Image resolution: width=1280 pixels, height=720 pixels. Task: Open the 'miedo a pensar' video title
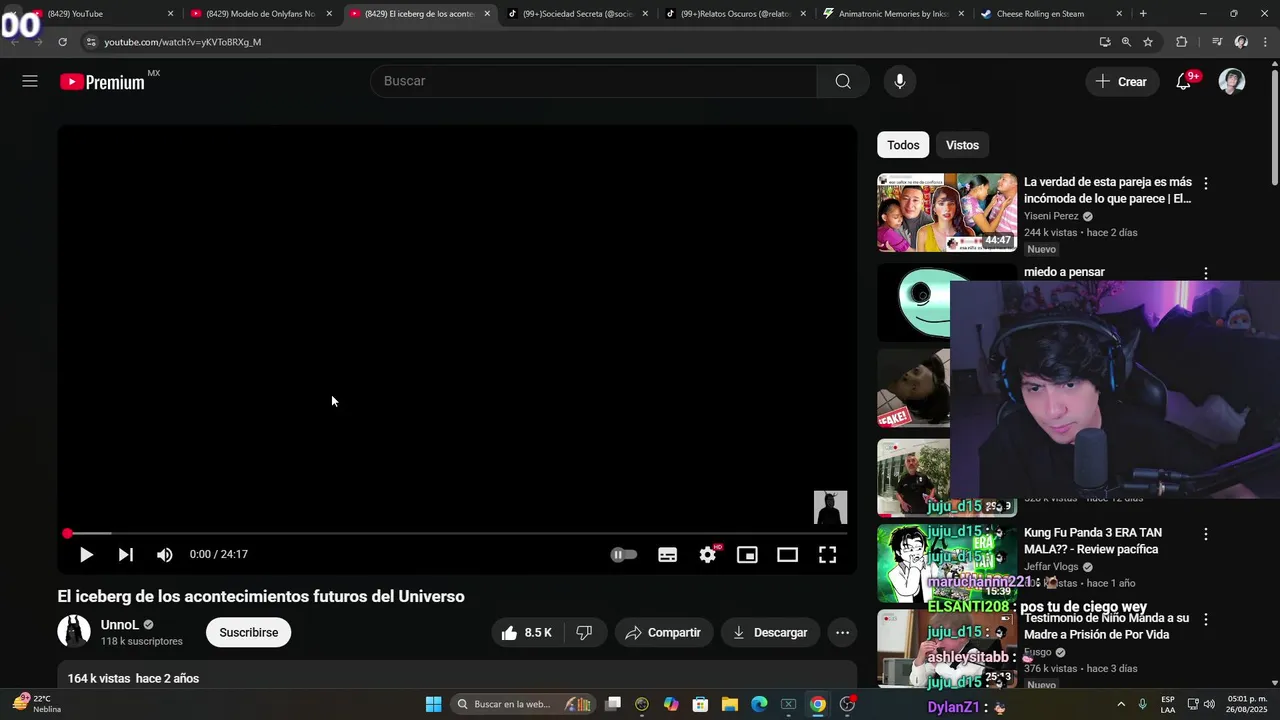(x=1064, y=272)
